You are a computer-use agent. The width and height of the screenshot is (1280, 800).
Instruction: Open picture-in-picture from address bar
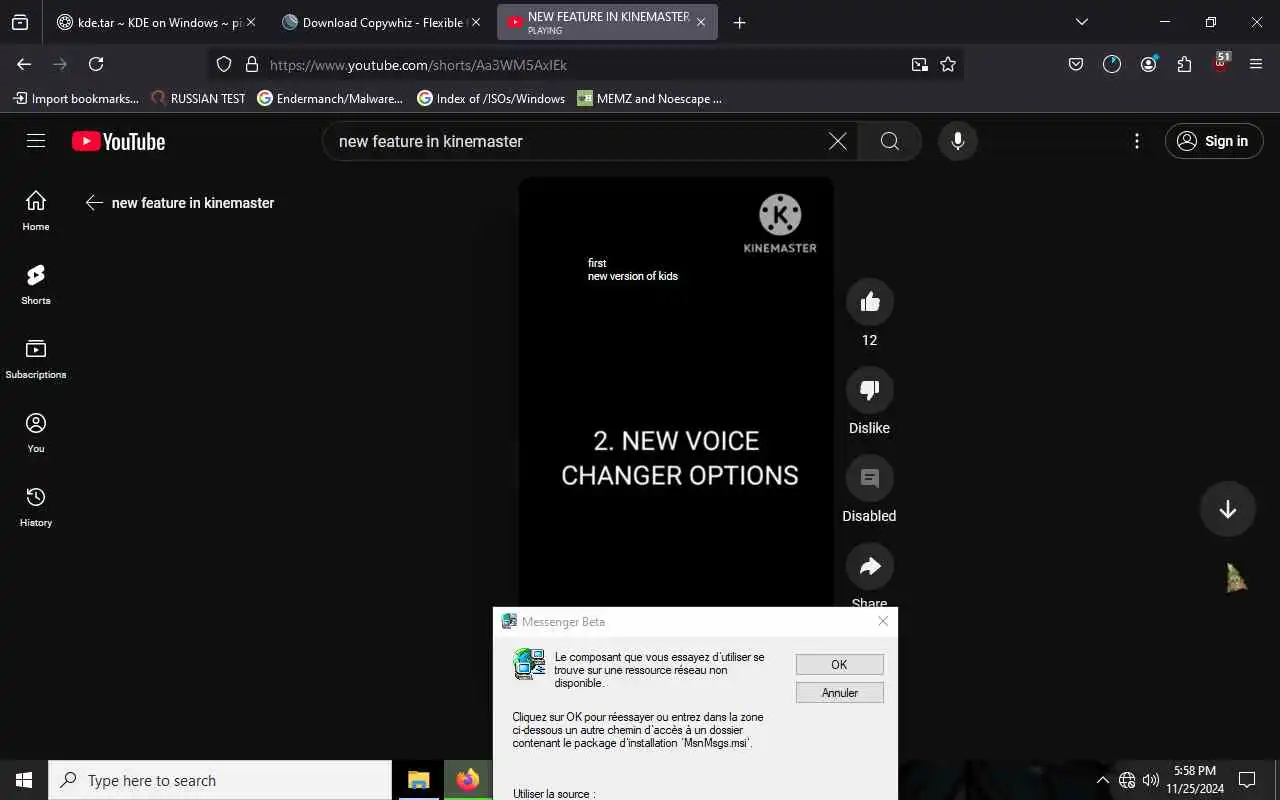(919, 64)
